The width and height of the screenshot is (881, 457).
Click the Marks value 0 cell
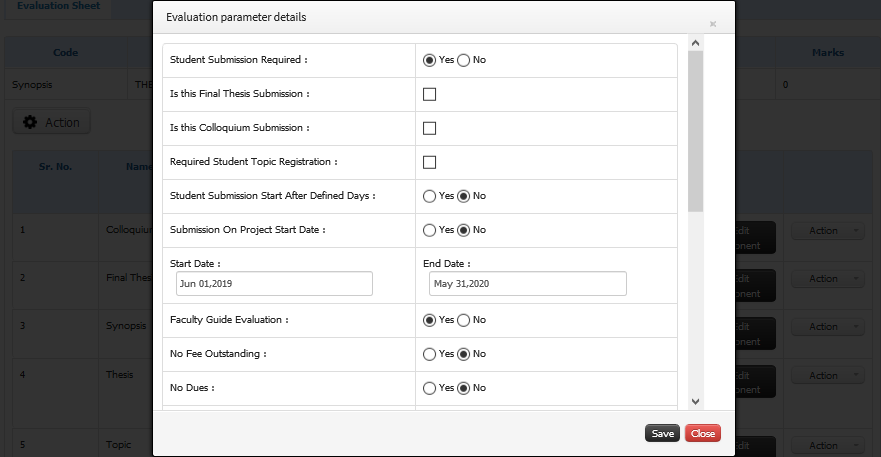(828, 85)
